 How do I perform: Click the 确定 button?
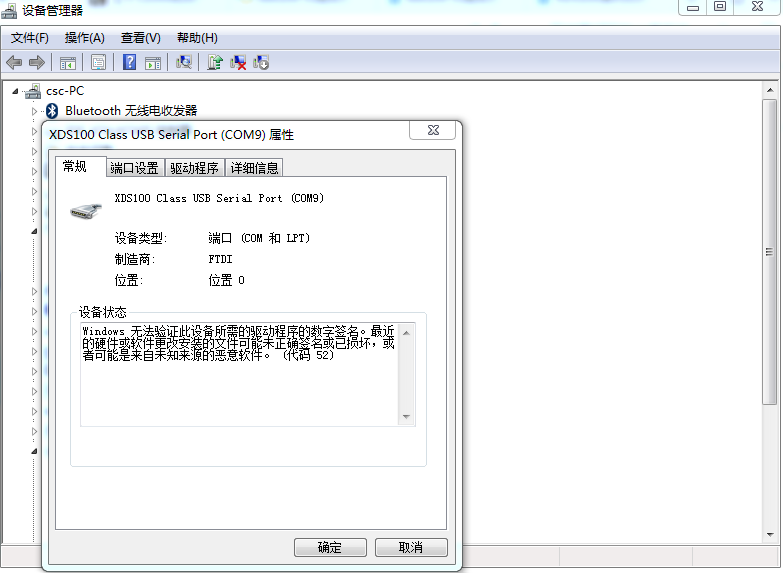coord(330,547)
